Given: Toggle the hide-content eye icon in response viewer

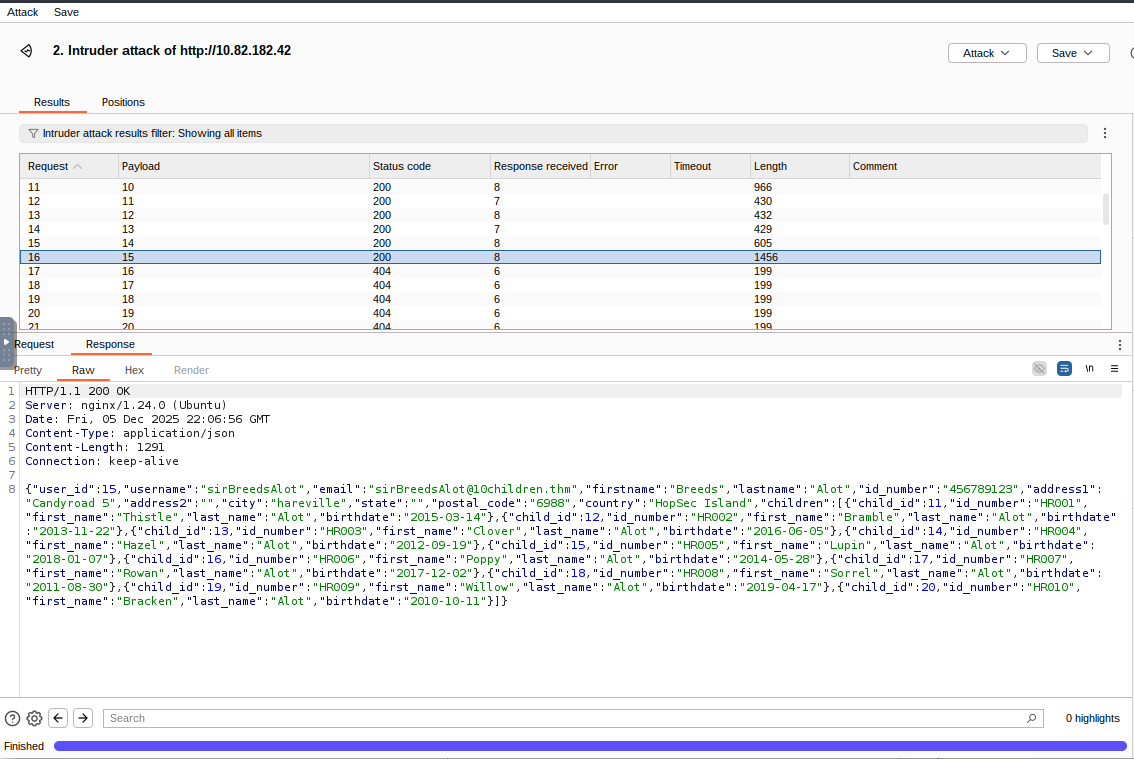Looking at the screenshot, I should 1040,368.
